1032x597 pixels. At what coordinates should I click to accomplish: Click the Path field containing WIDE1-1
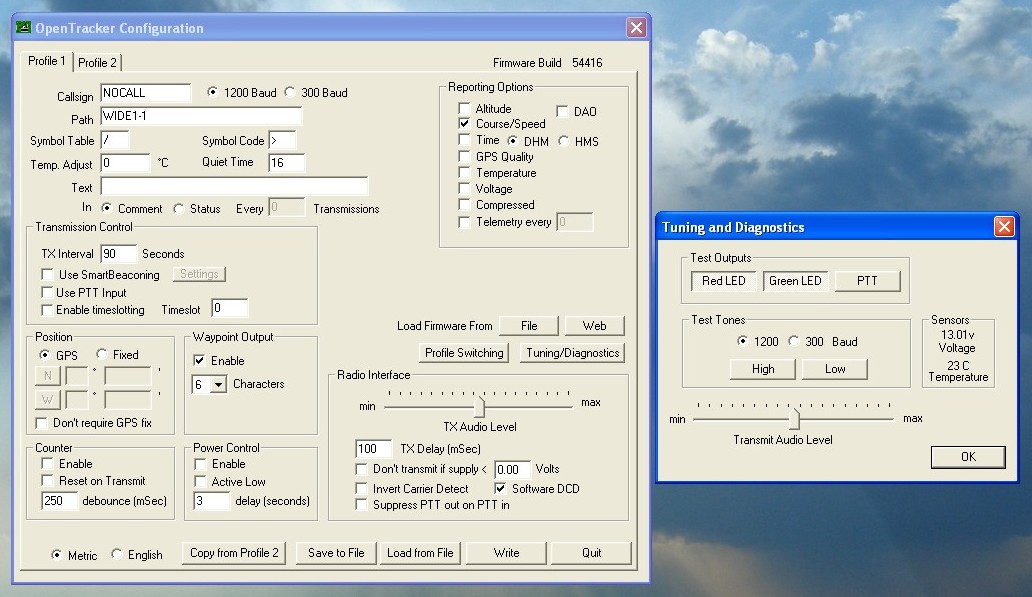201,116
